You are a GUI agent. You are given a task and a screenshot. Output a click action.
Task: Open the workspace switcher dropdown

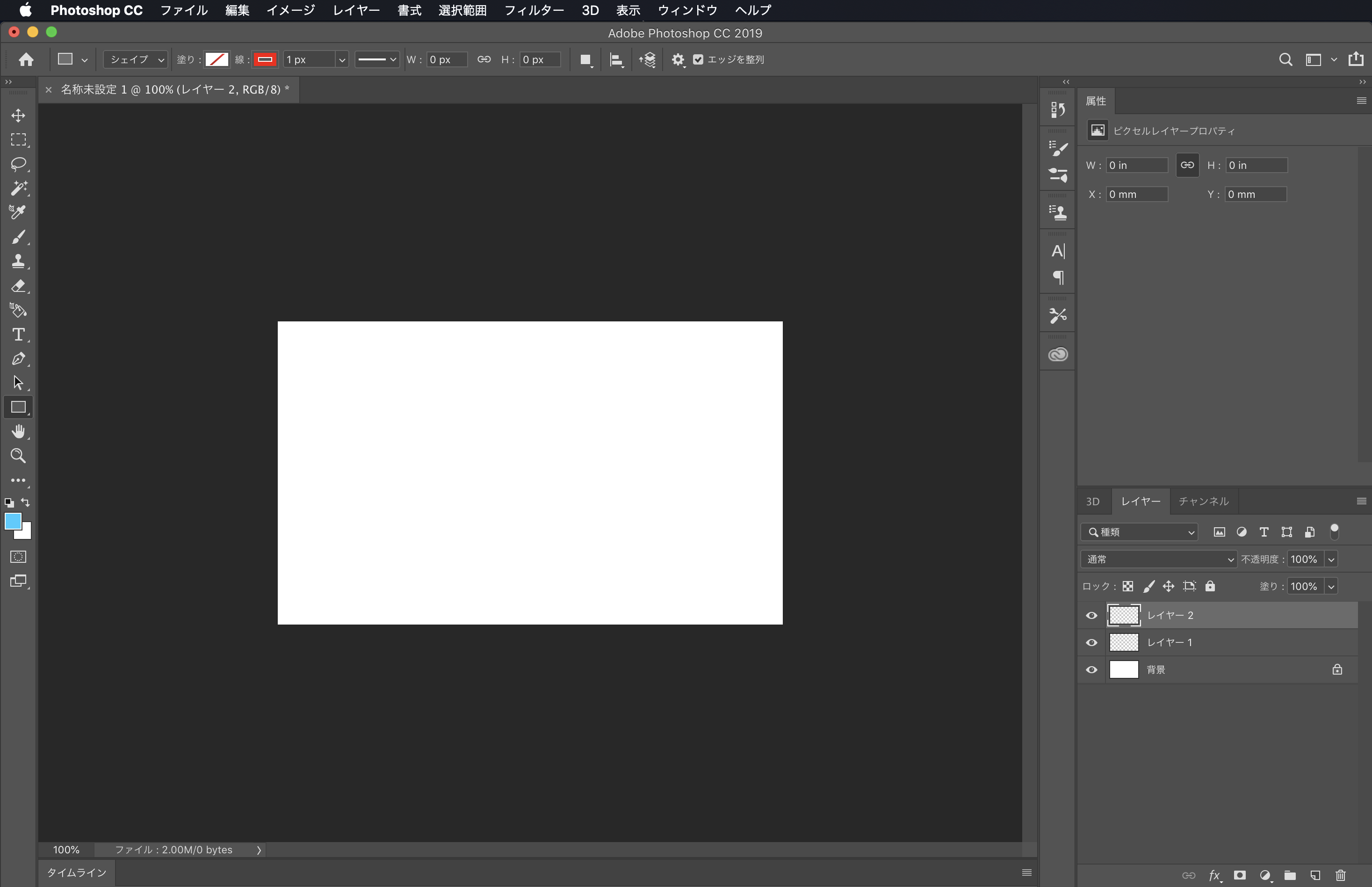[1321, 59]
